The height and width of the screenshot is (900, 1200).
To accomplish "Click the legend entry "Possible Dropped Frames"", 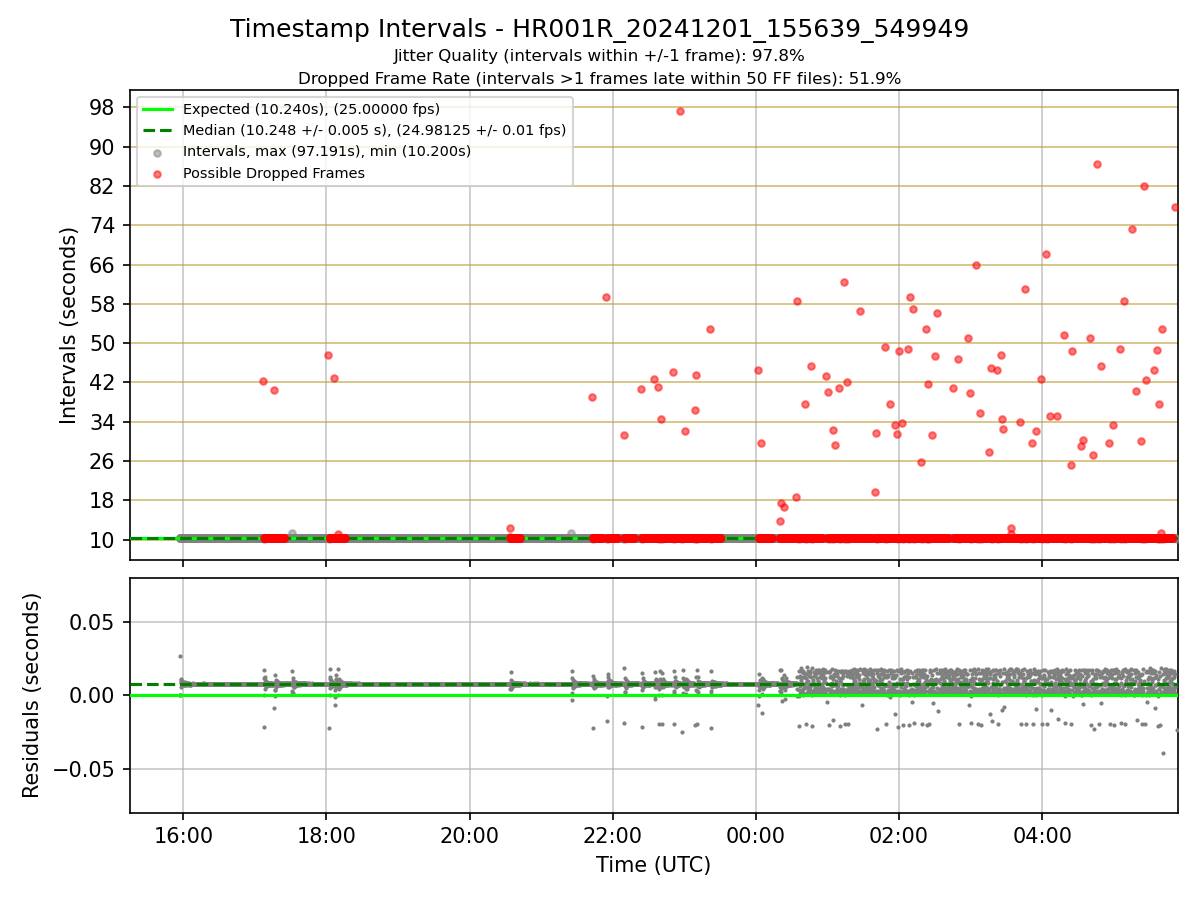I will click(273, 173).
